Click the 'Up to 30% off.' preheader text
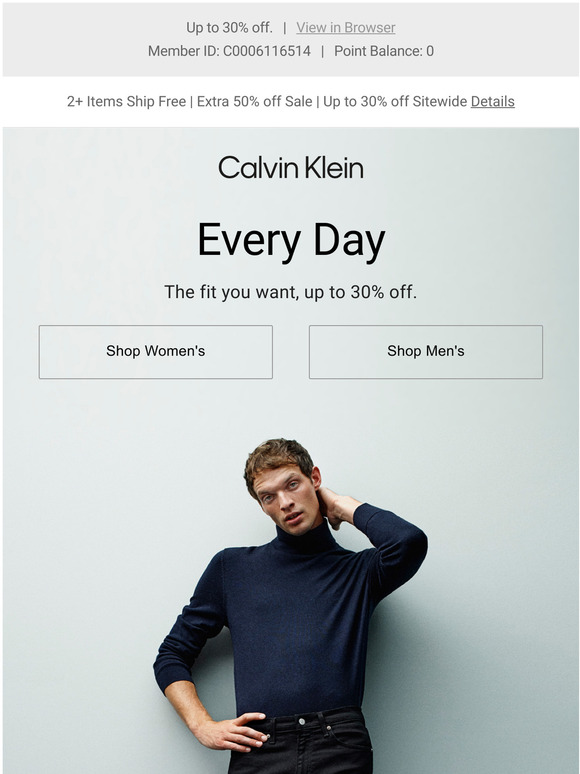580x774 pixels. pyautogui.click(x=229, y=28)
